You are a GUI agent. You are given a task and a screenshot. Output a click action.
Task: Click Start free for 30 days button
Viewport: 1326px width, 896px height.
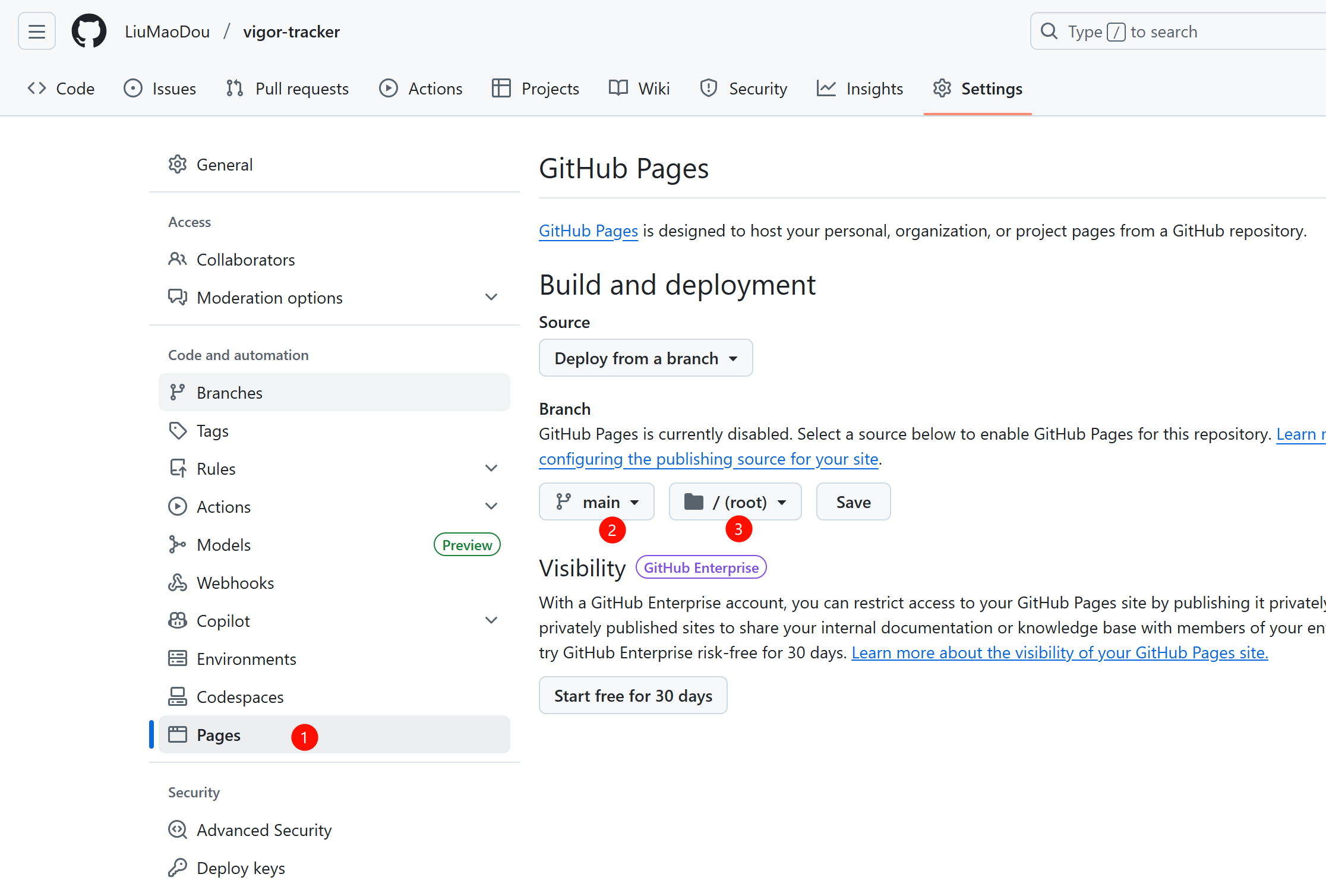(x=633, y=696)
